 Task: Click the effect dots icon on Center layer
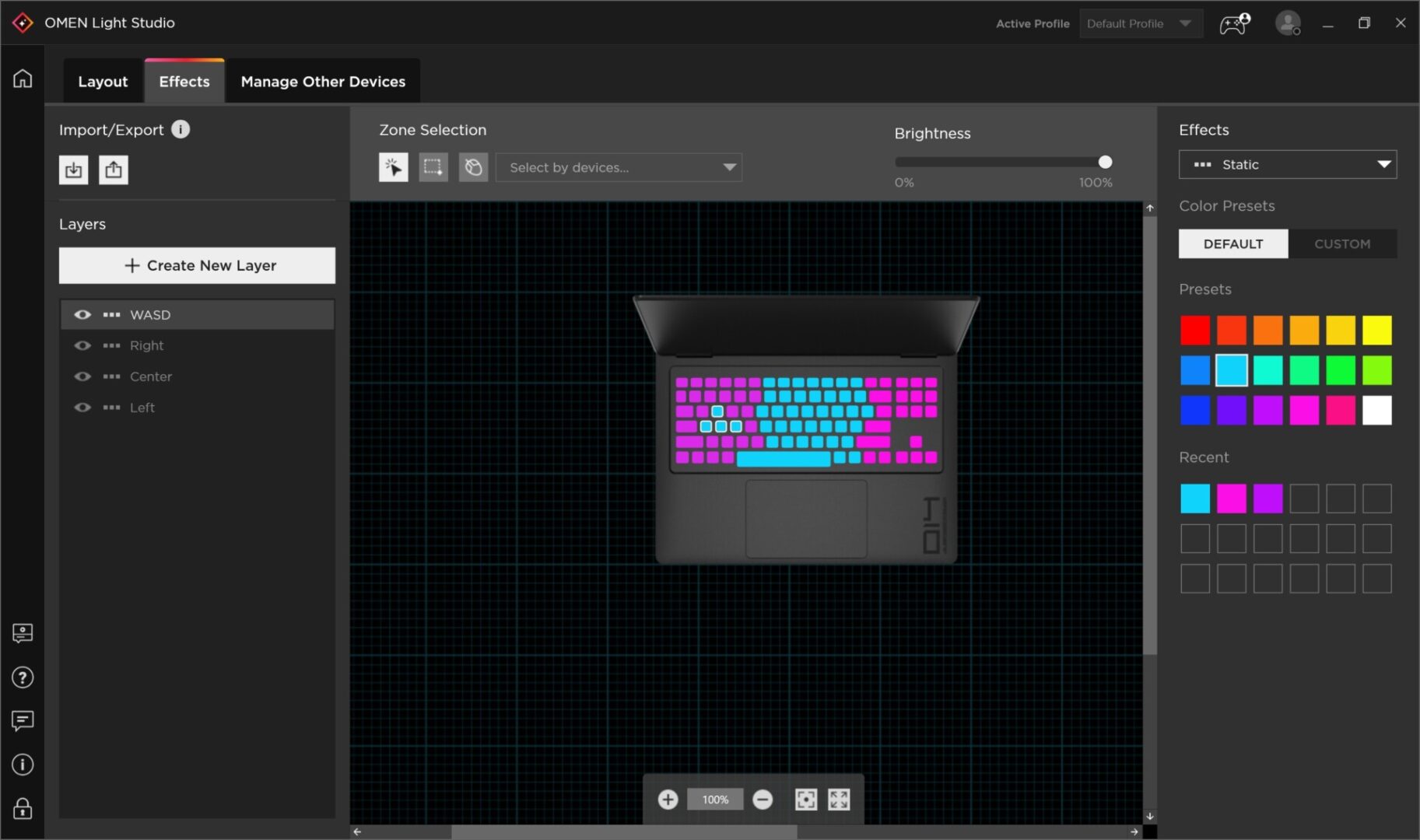click(111, 376)
